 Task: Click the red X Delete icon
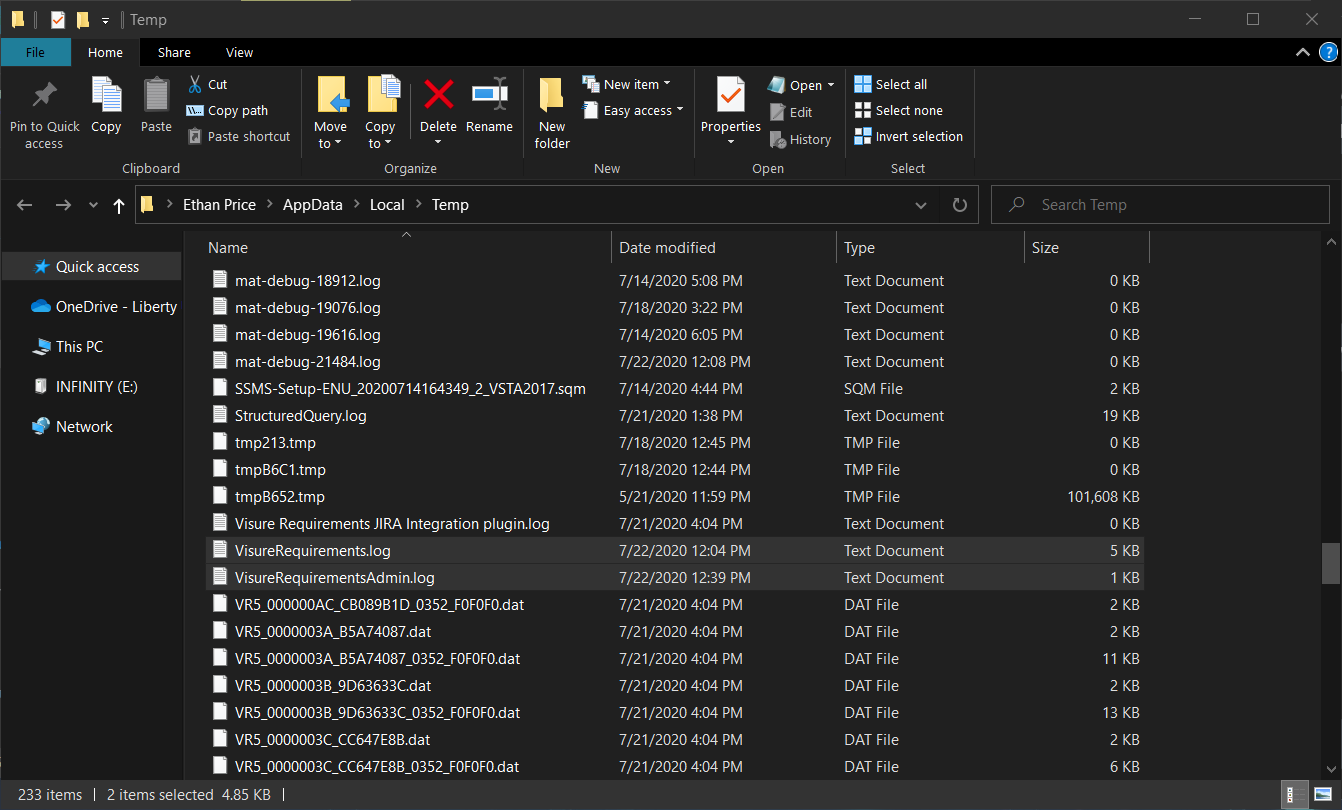[438, 95]
